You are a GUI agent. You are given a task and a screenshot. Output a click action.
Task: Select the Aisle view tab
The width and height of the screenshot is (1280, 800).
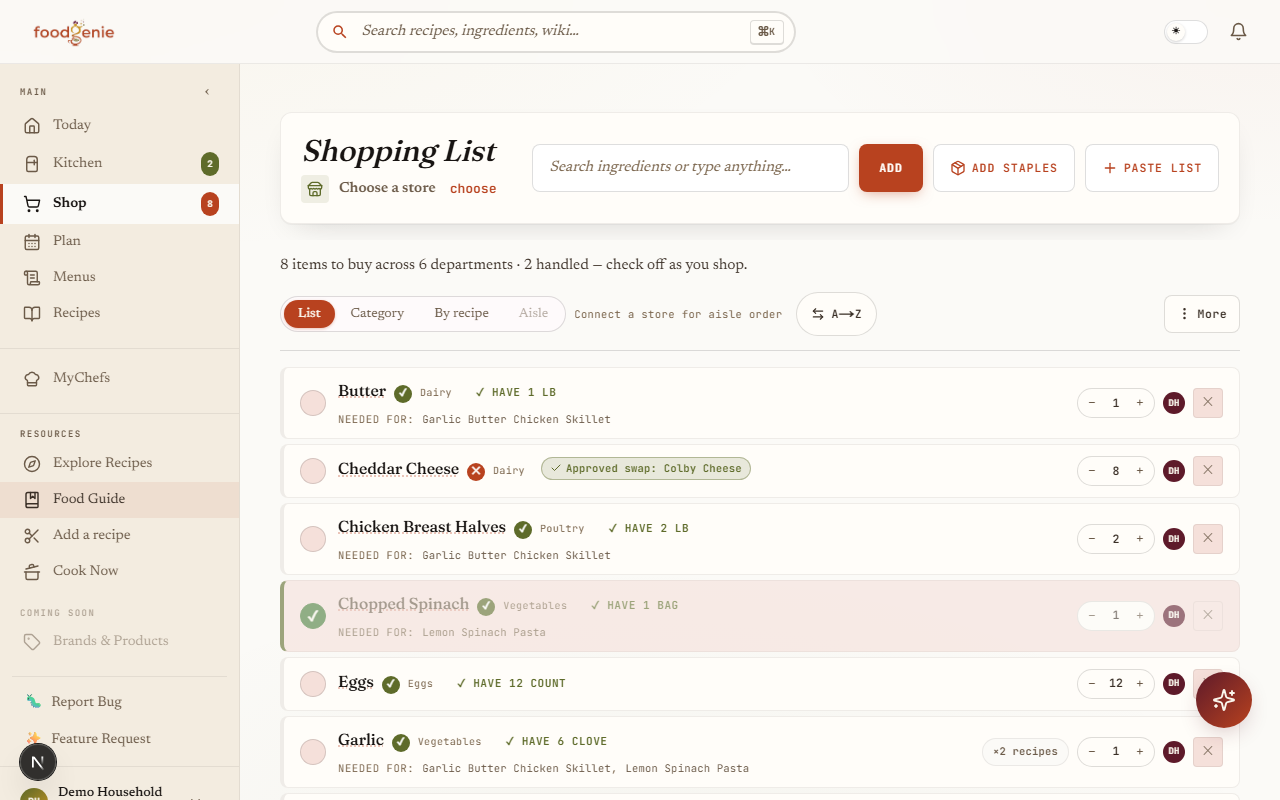(533, 314)
